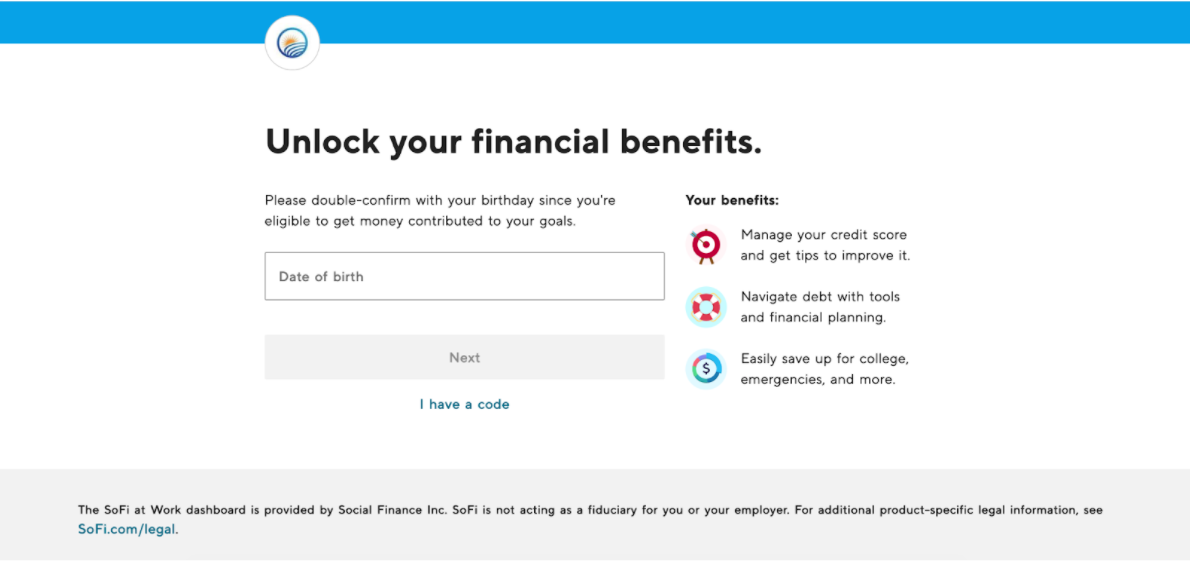Click the lifebuoy debt navigation icon
Screen dimensions: 1190x573
point(706,307)
